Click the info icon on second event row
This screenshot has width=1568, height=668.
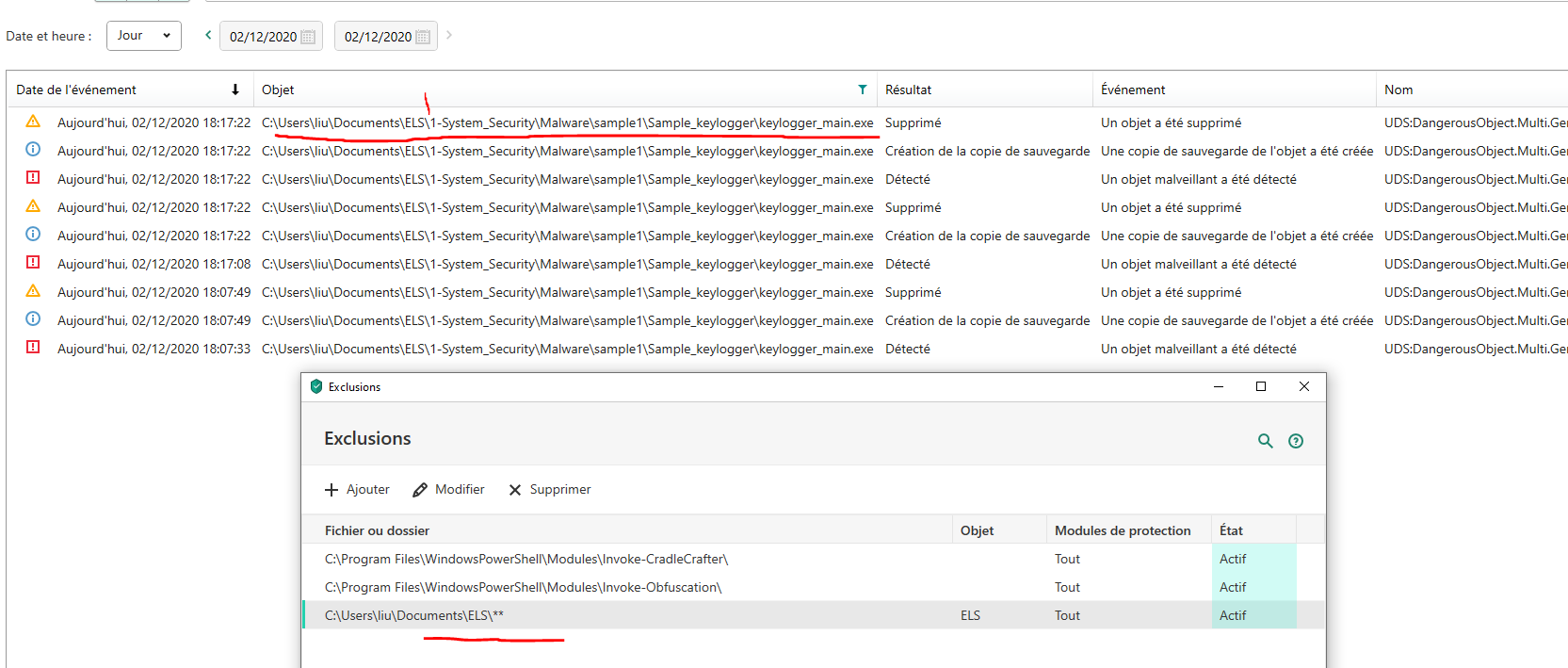(x=33, y=150)
